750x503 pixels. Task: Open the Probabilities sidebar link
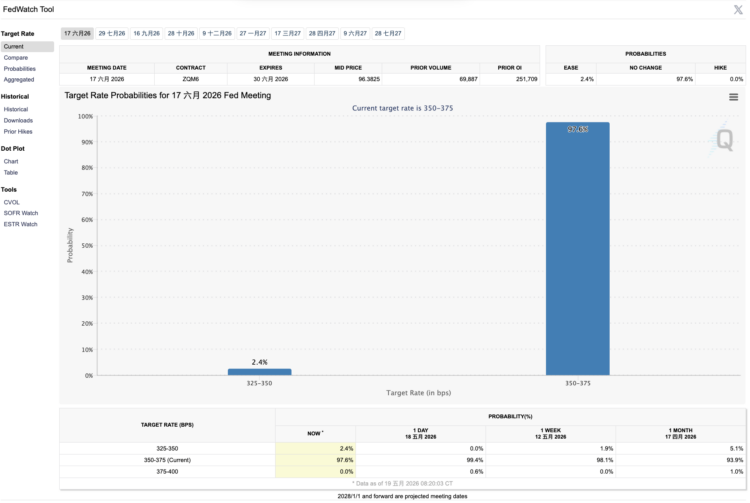pos(20,69)
